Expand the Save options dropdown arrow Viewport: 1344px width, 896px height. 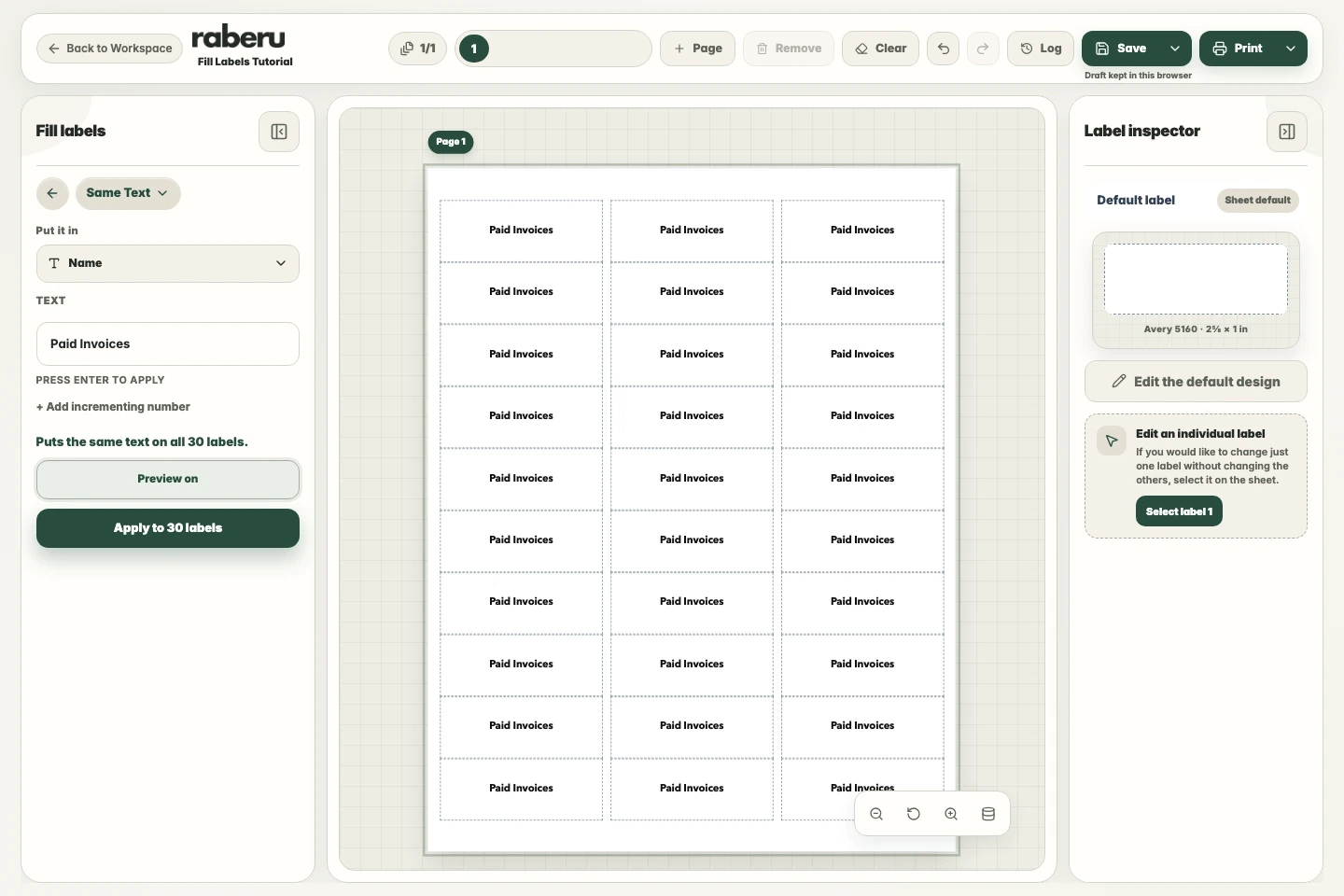point(1175,49)
